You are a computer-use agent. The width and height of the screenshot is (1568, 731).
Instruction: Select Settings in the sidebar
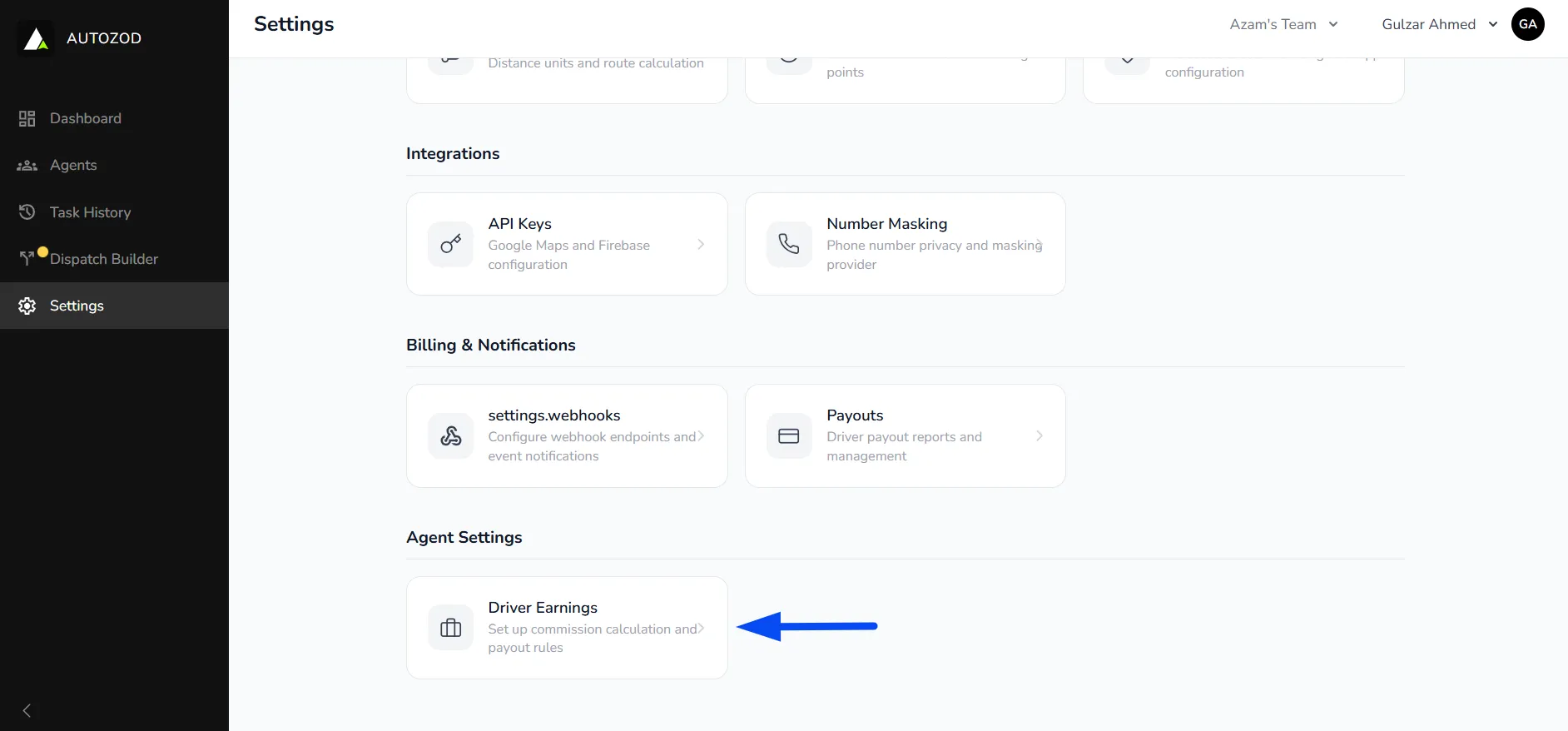click(x=114, y=306)
